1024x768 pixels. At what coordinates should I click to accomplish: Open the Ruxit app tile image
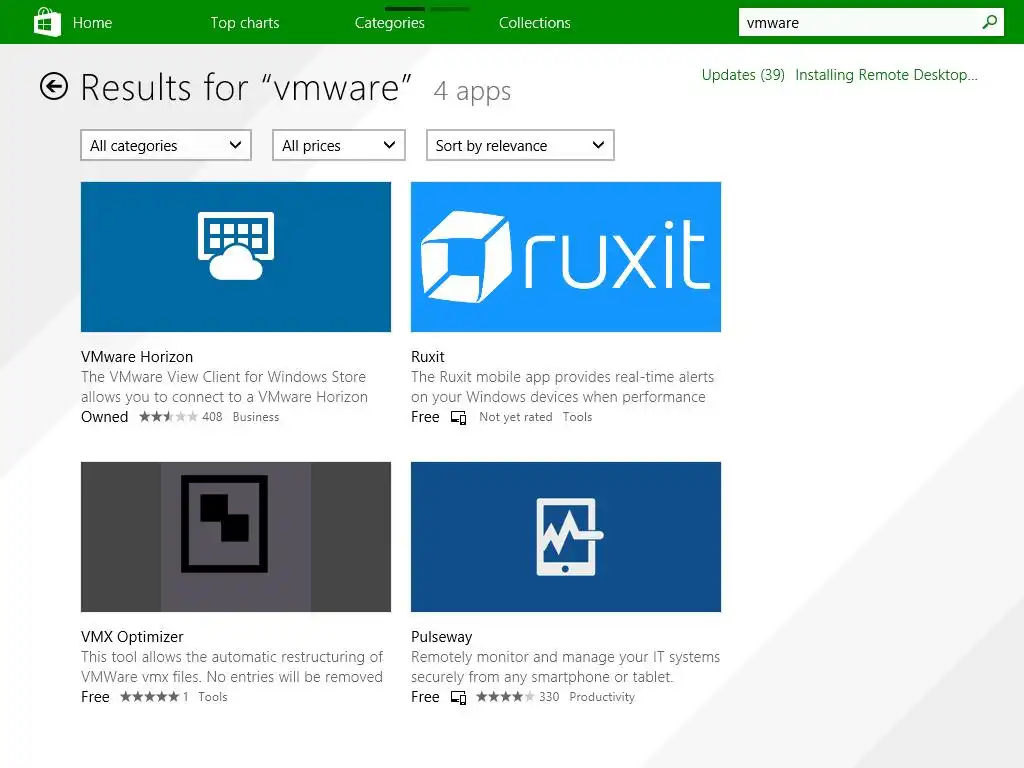click(x=566, y=257)
